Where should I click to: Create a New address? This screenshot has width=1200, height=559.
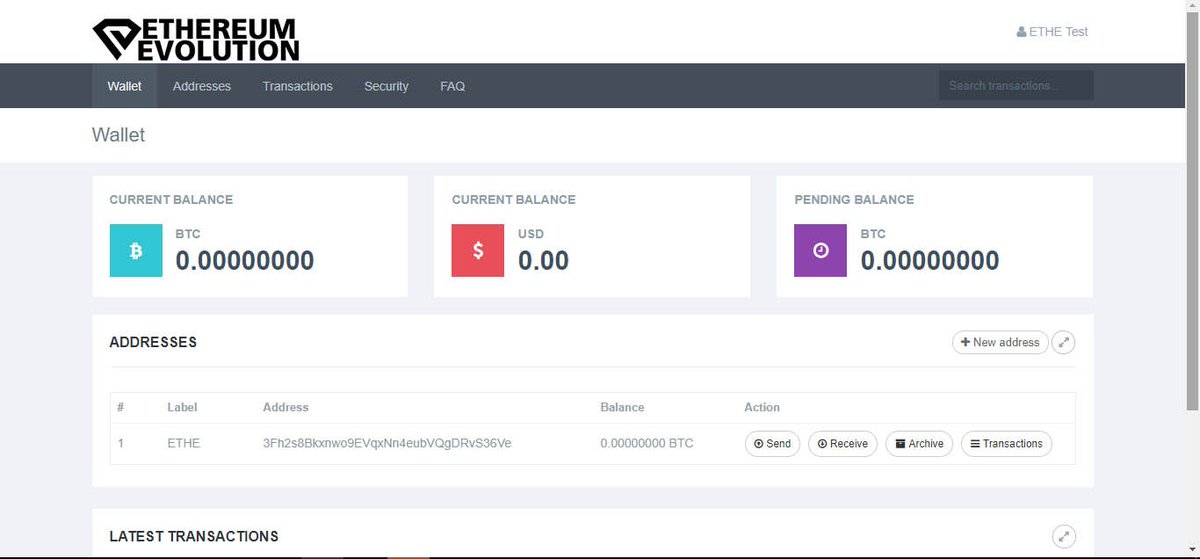(1000, 342)
